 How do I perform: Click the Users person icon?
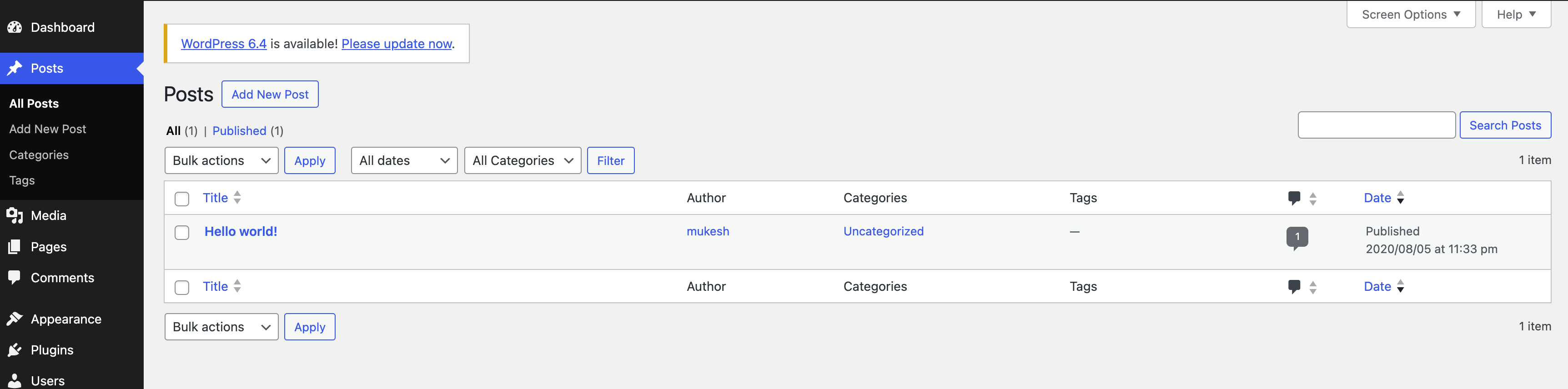(15, 381)
